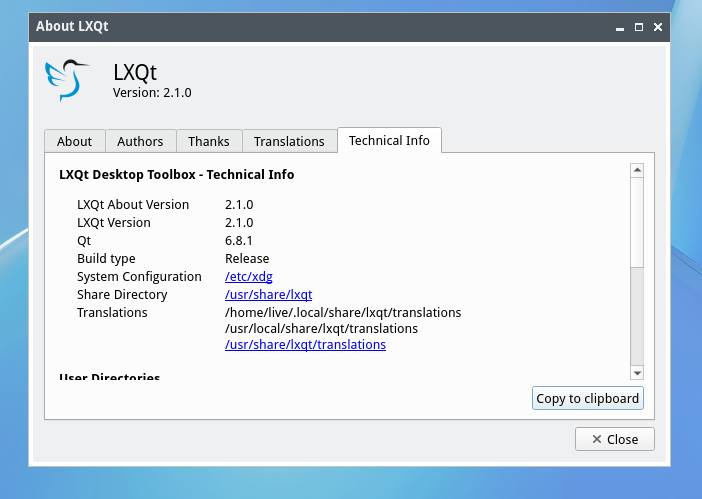
Task: Click the scrollbar up arrow
Action: click(x=637, y=170)
